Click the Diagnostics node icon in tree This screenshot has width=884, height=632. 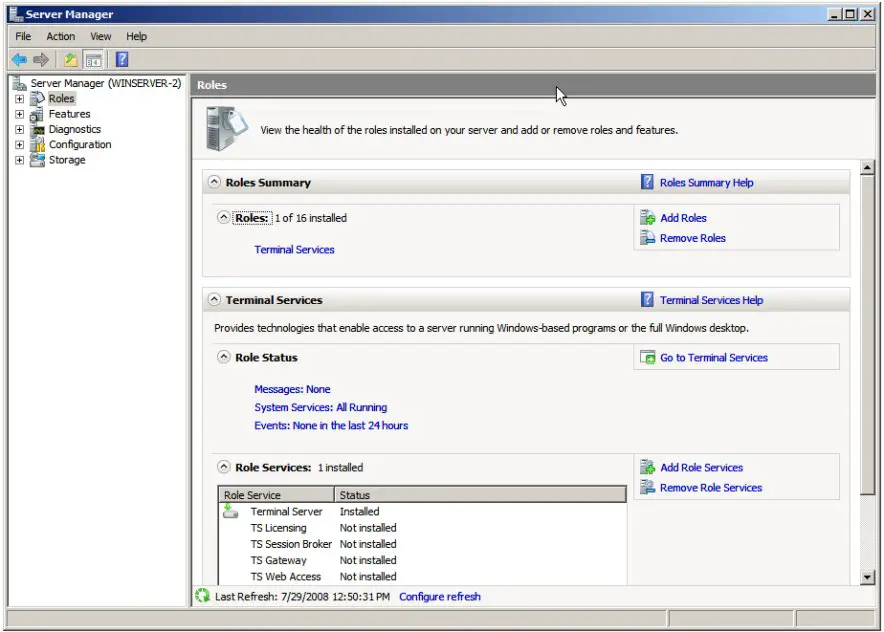click(x=37, y=129)
